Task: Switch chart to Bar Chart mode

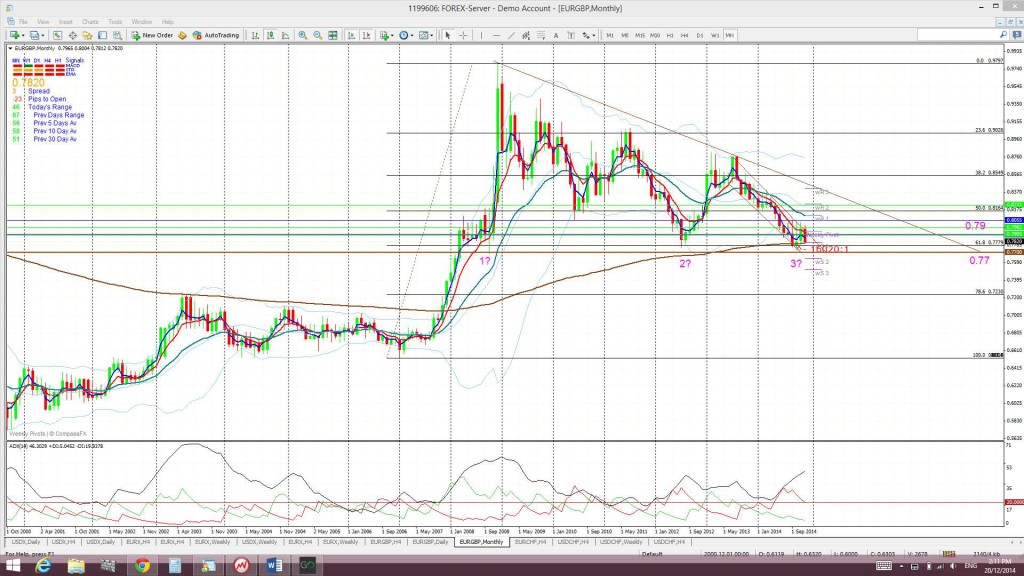Action: [255, 35]
